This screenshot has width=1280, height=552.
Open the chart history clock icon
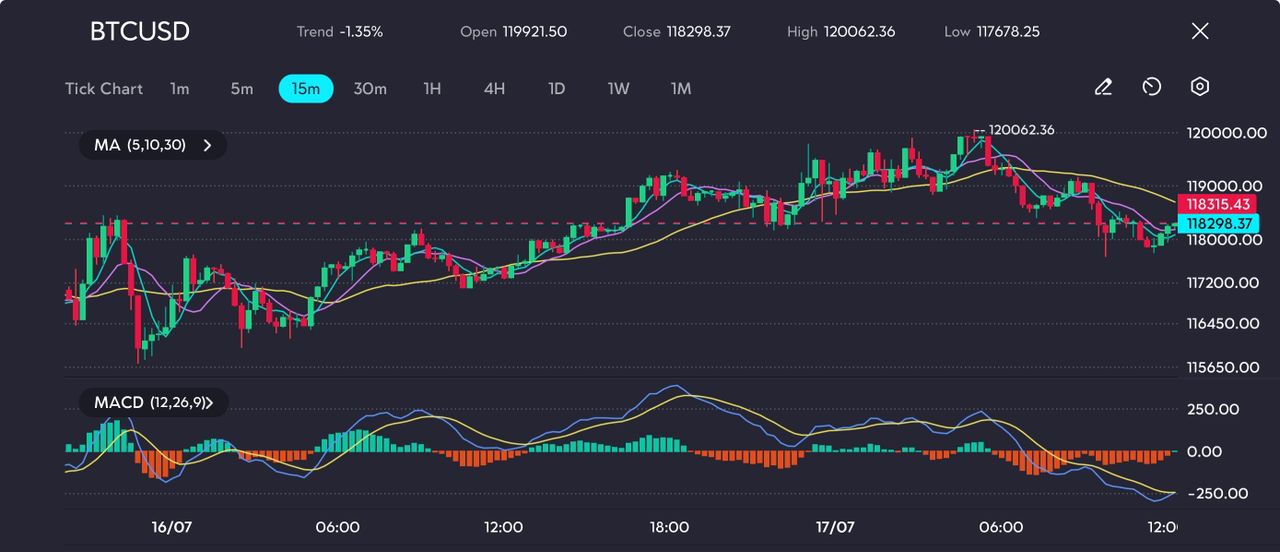pyautogui.click(x=1151, y=88)
